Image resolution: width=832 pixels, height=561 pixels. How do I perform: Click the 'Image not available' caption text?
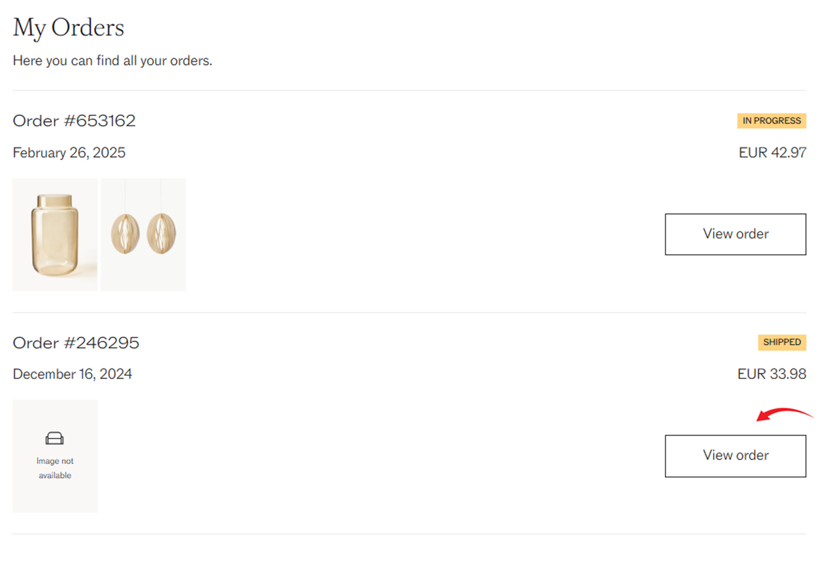(55, 468)
